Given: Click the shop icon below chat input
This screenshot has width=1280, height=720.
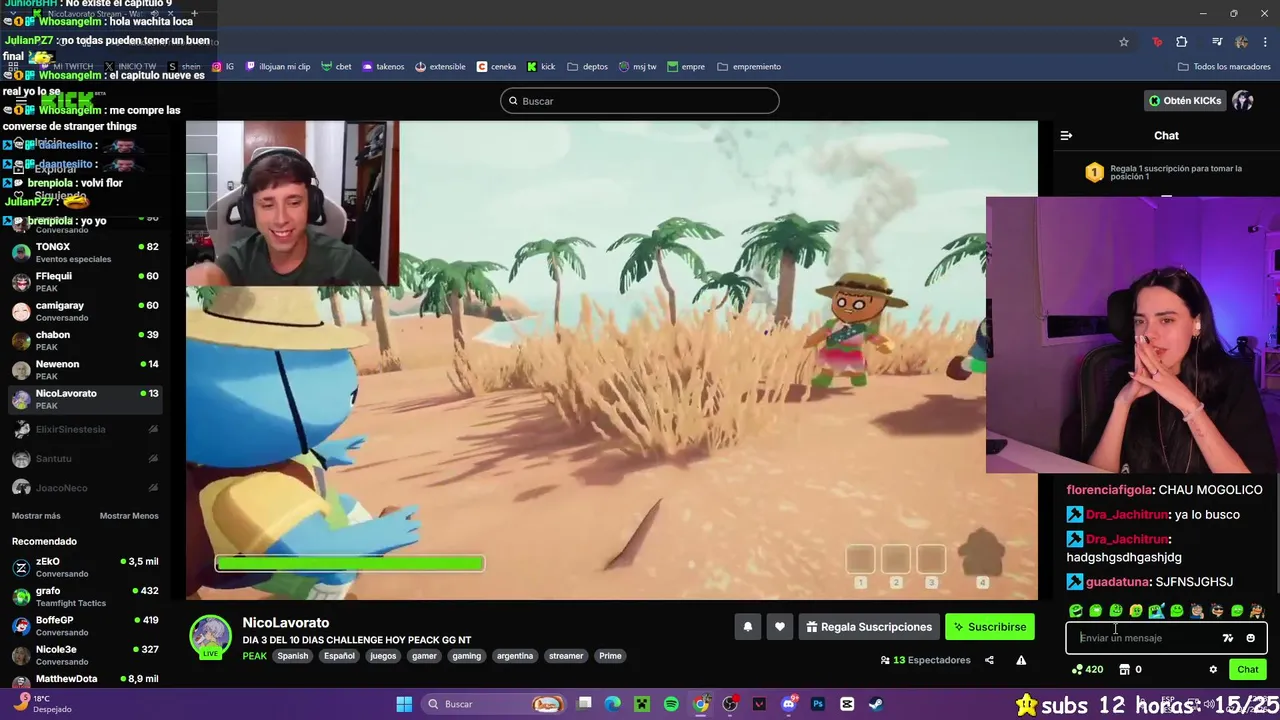Looking at the screenshot, I should point(1124,670).
